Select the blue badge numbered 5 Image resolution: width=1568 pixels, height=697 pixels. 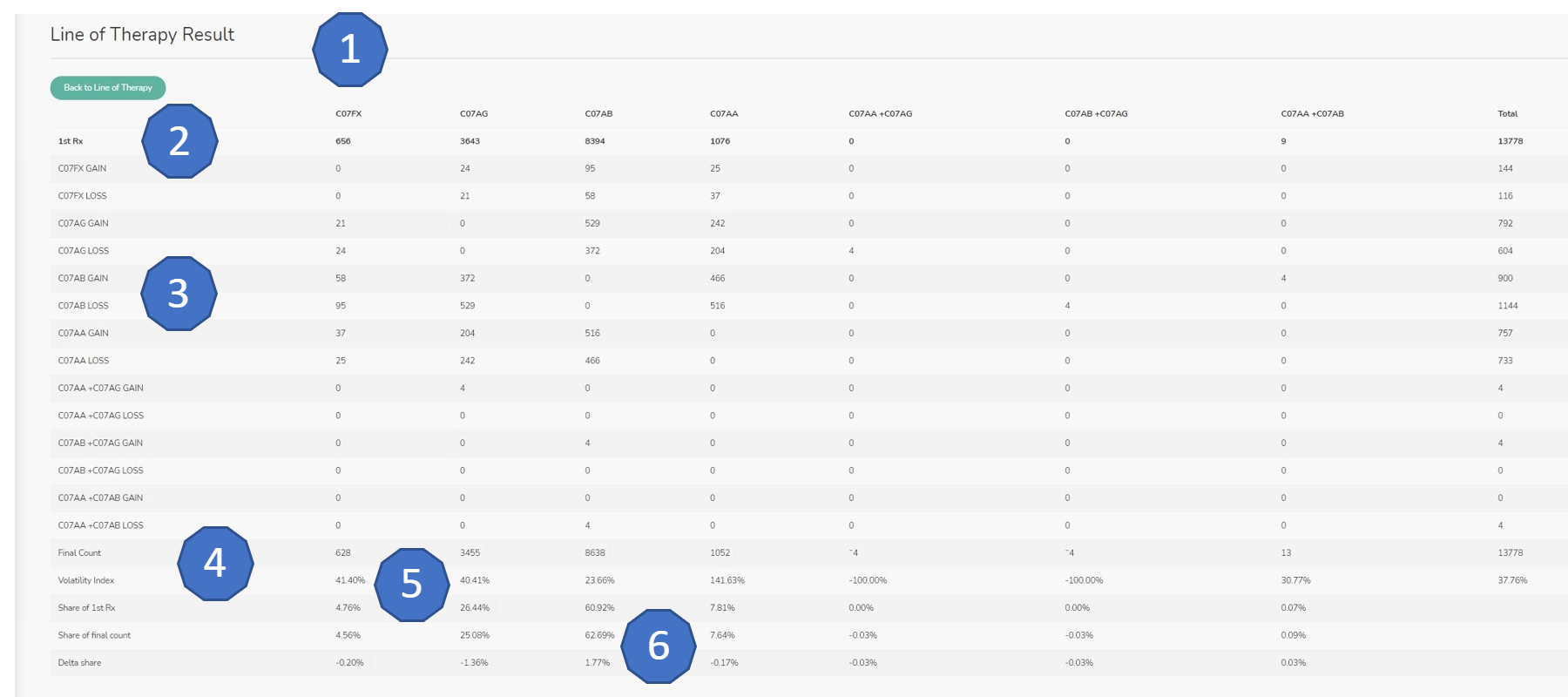coord(411,585)
